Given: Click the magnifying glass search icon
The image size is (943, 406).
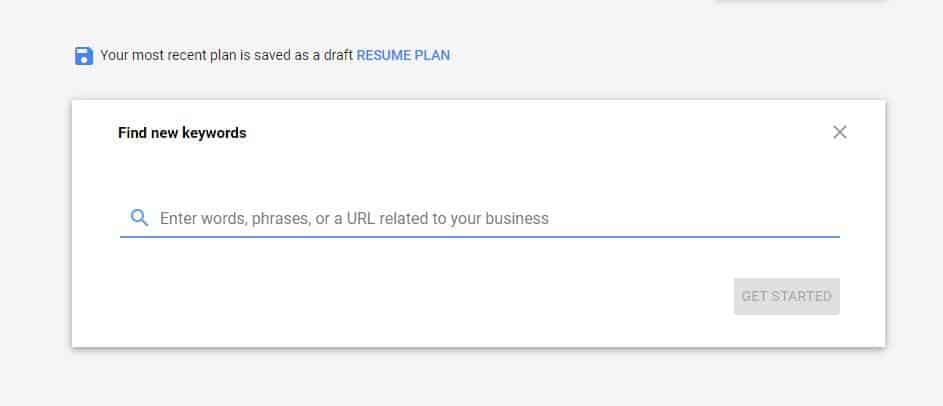Looking at the screenshot, I should click(x=139, y=218).
